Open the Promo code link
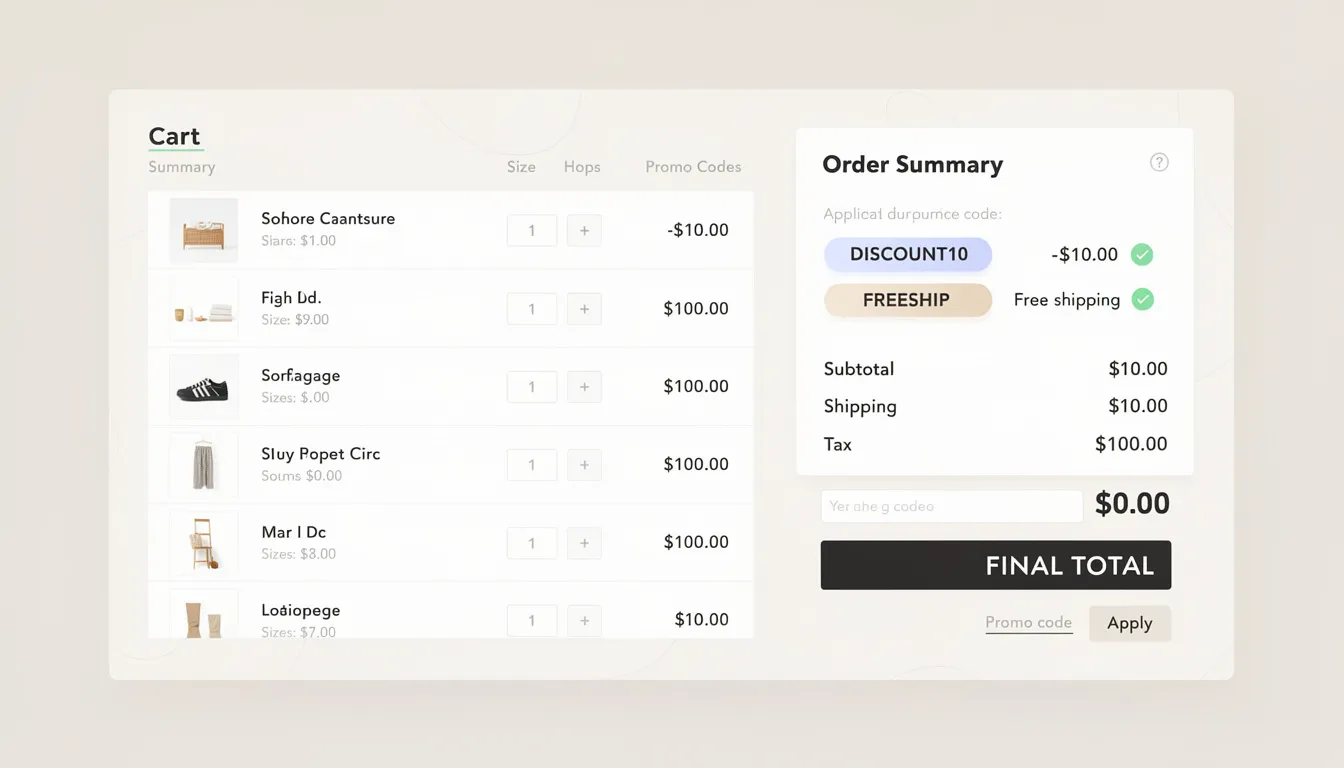Viewport: 1344px width, 768px height. coord(1029,622)
